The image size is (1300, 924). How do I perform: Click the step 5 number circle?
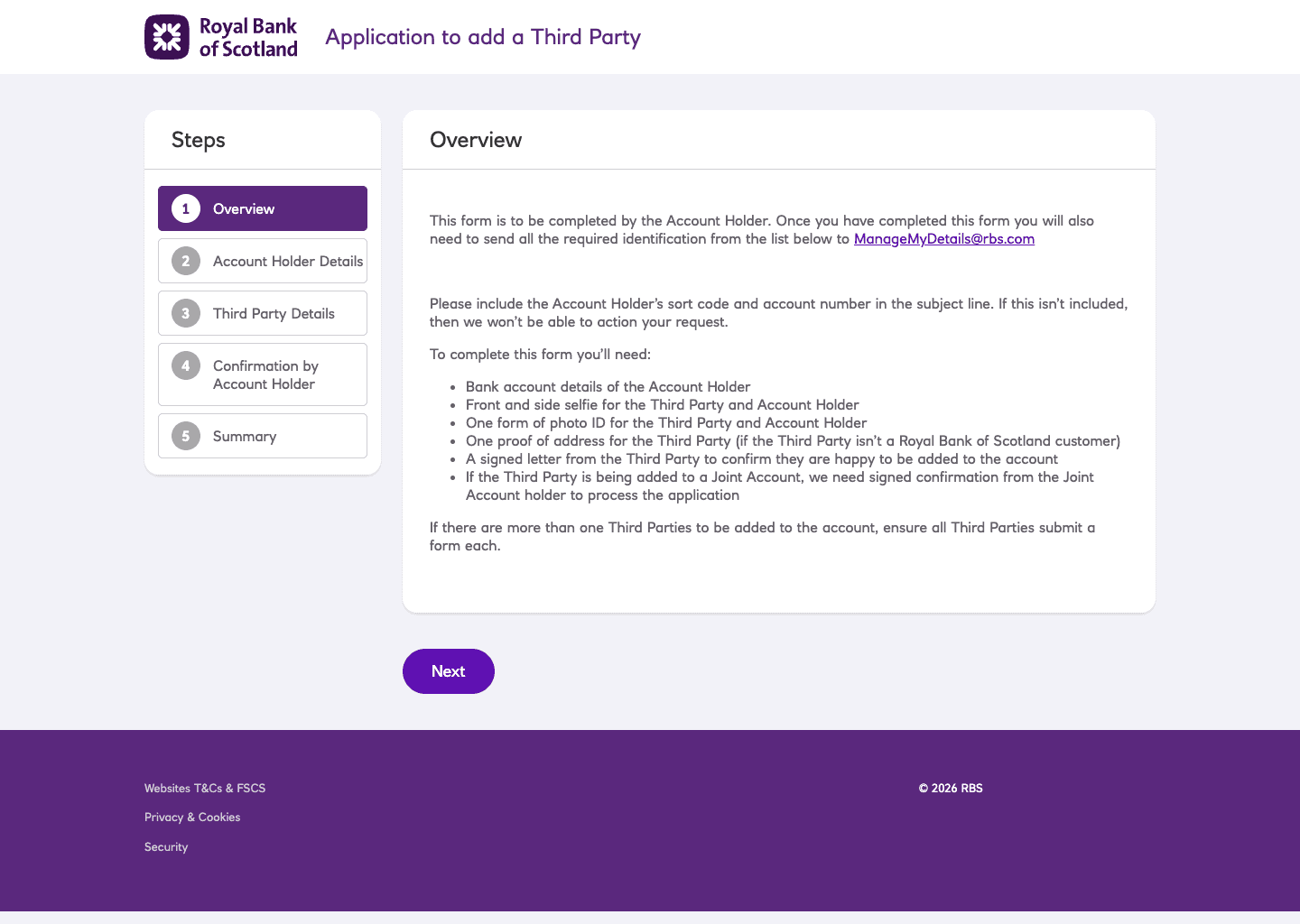coord(186,436)
